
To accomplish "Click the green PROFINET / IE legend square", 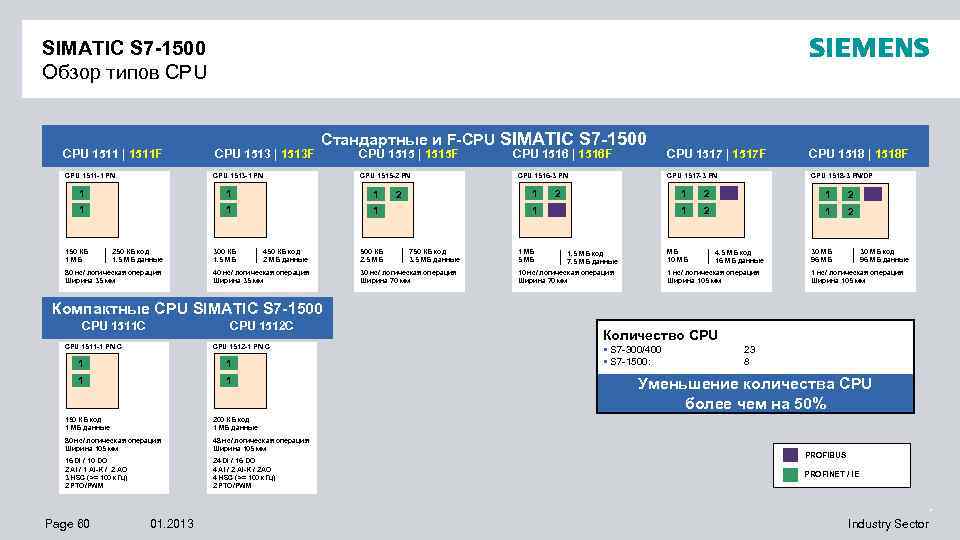I will [x=790, y=474].
